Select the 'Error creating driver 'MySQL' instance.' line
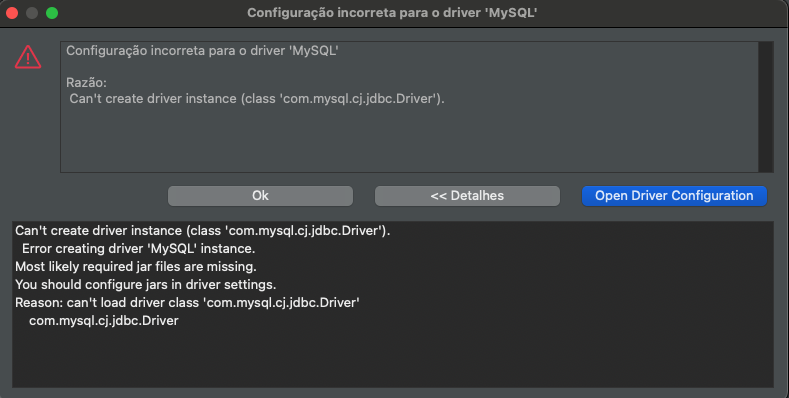Viewport: 789px width, 398px height. 138,249
